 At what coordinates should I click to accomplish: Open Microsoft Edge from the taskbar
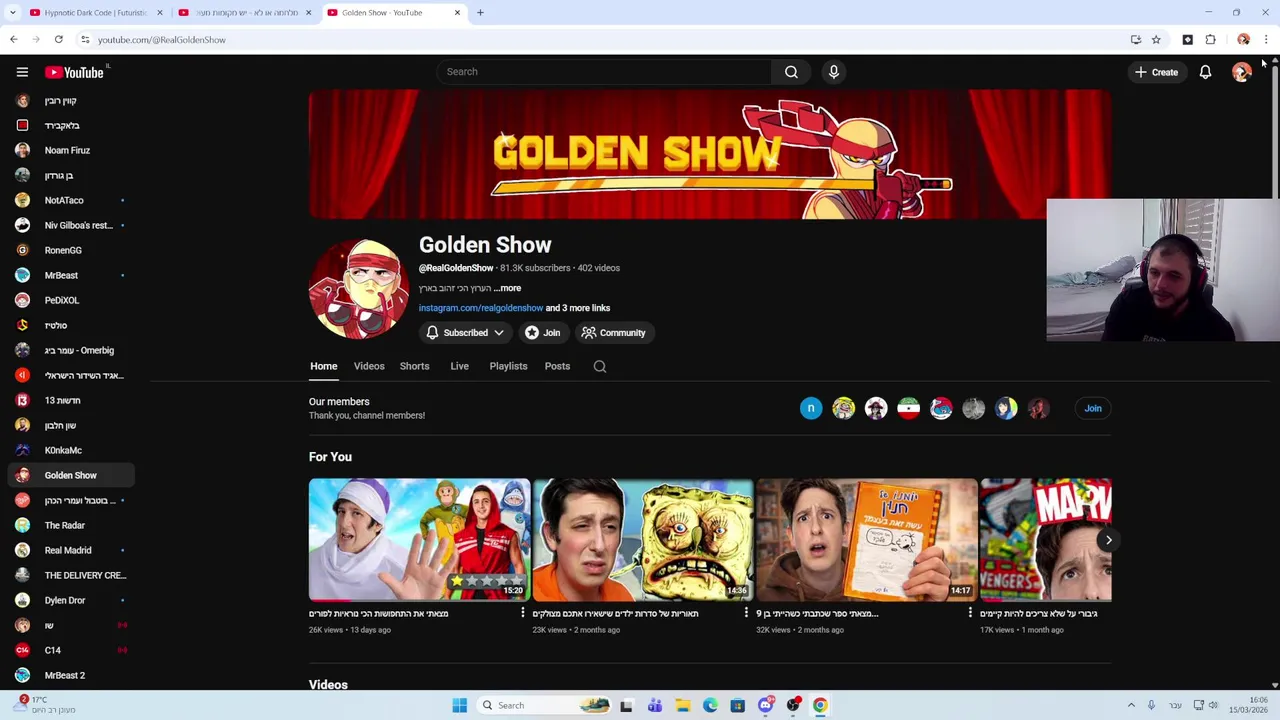710,705
